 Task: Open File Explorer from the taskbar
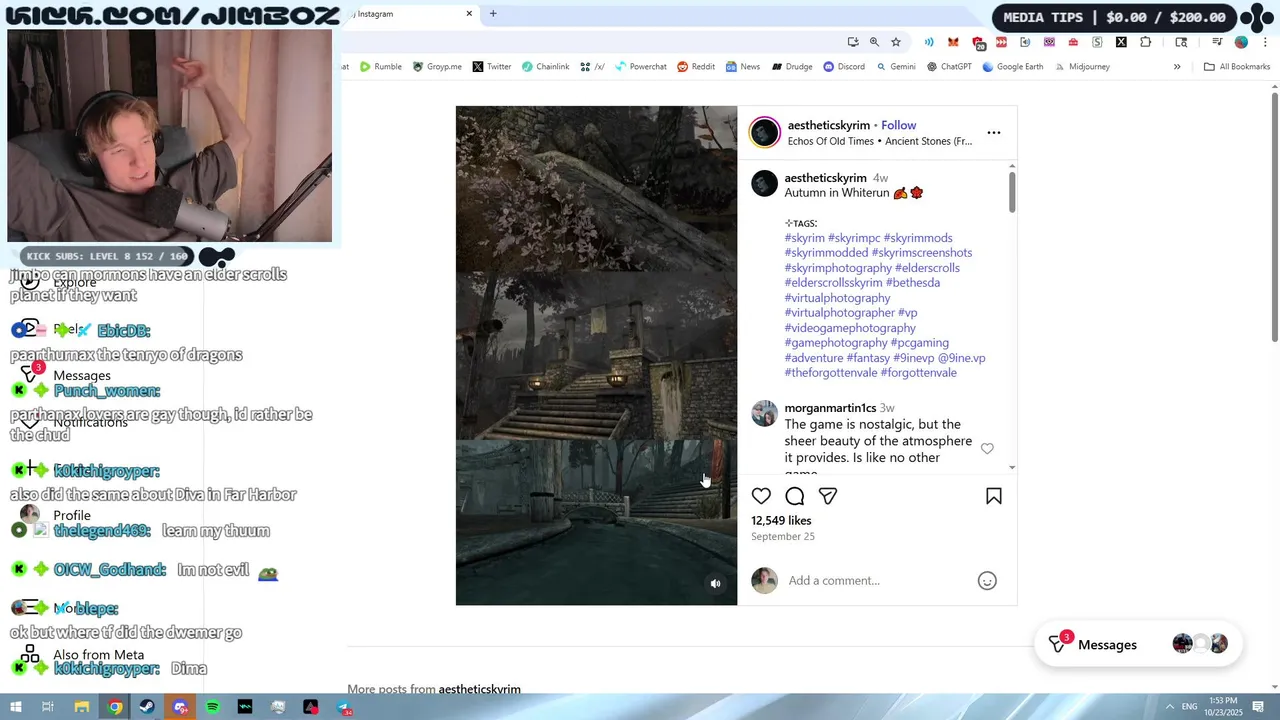pyautogui.click(x=82, y=707)
